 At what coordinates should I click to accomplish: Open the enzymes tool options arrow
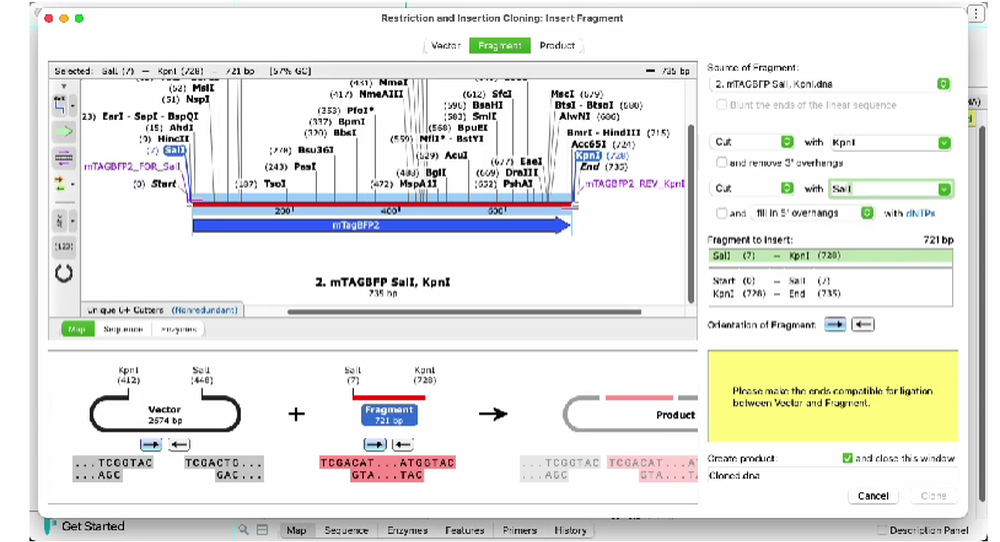click(x=72, y=106)
